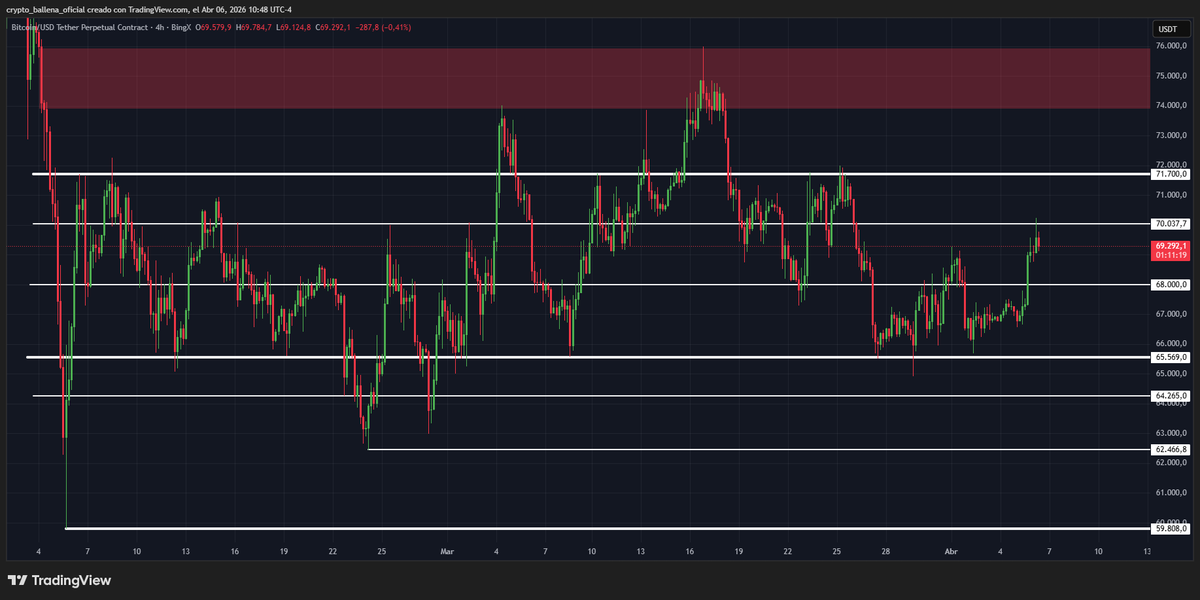The width and height of the screenshot is (1200, 600).
Task: Click the 61.000,0 price axis tick
Action: (1170, 493)
